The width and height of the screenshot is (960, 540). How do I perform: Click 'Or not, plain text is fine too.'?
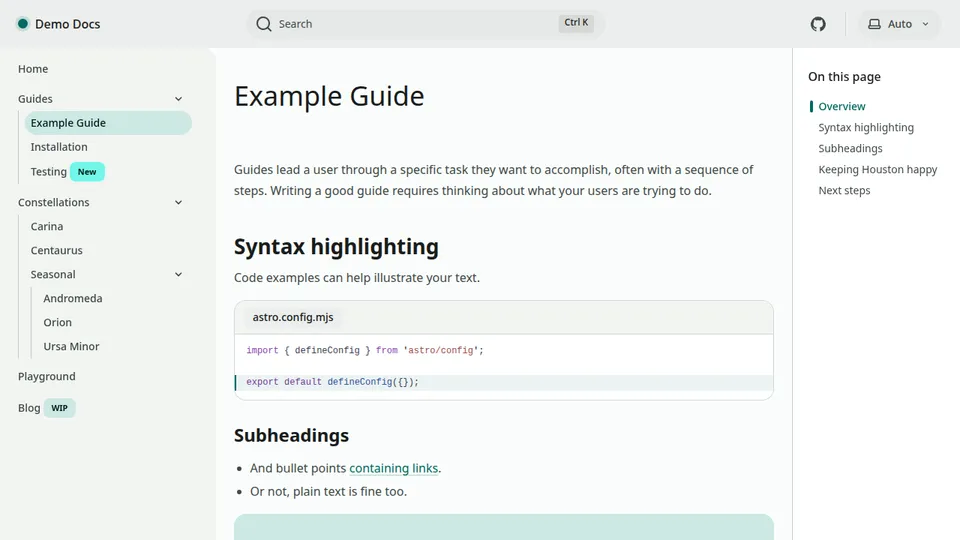[328, 492]
